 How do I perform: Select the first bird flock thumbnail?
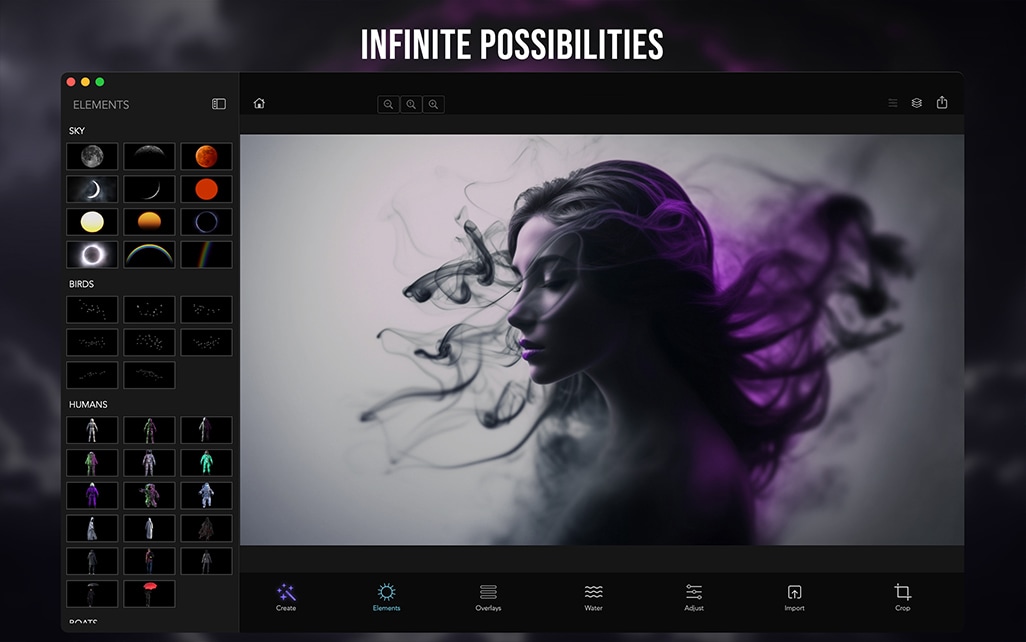(92, 310)
